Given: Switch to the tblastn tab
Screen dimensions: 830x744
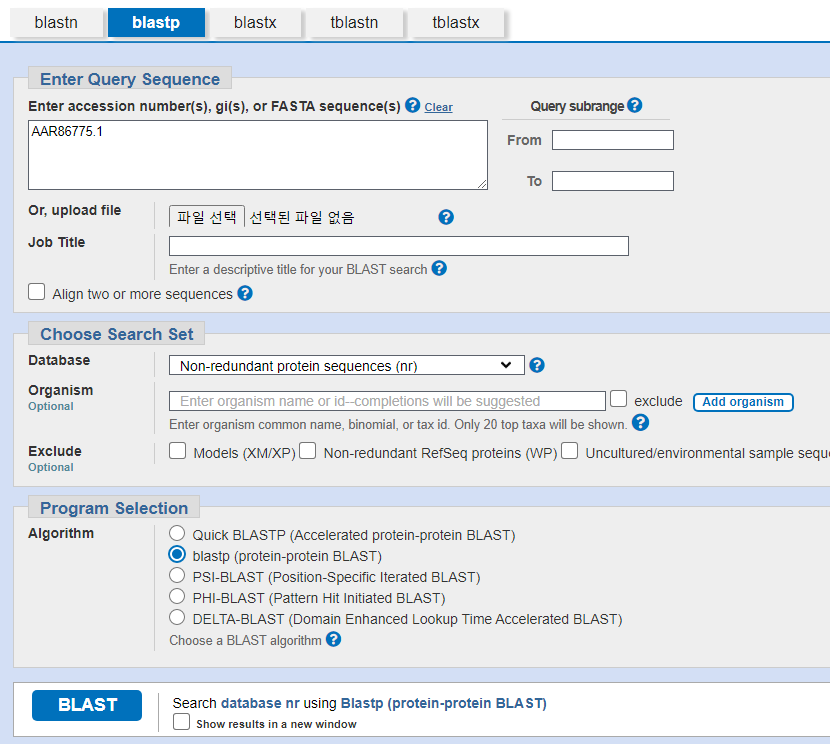Looking at the screenshot, I should [354, 23].
